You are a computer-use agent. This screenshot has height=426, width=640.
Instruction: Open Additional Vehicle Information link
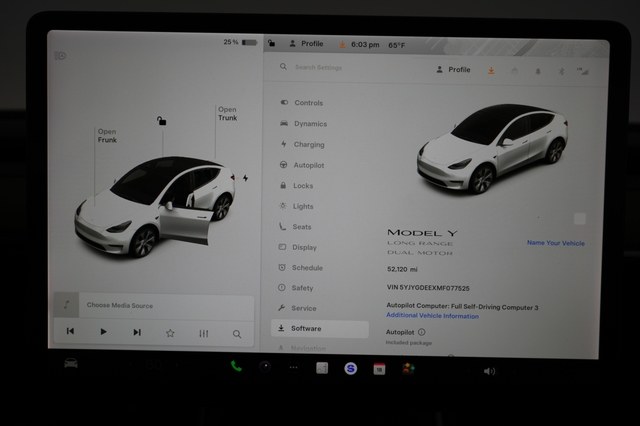432,315
